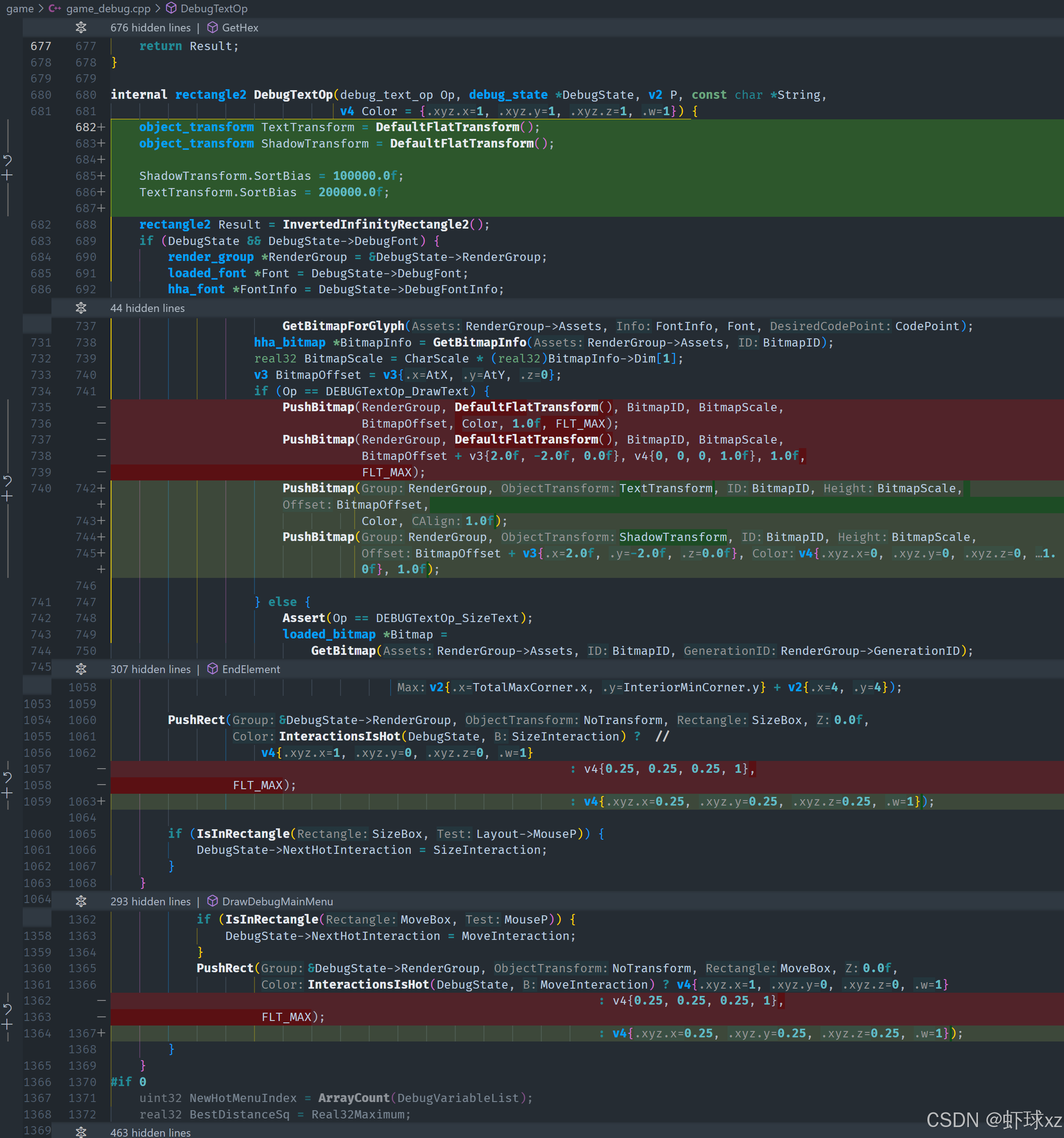Stage the PushBitmap change hunk
1064x1138 pixels.
[7, 496]
